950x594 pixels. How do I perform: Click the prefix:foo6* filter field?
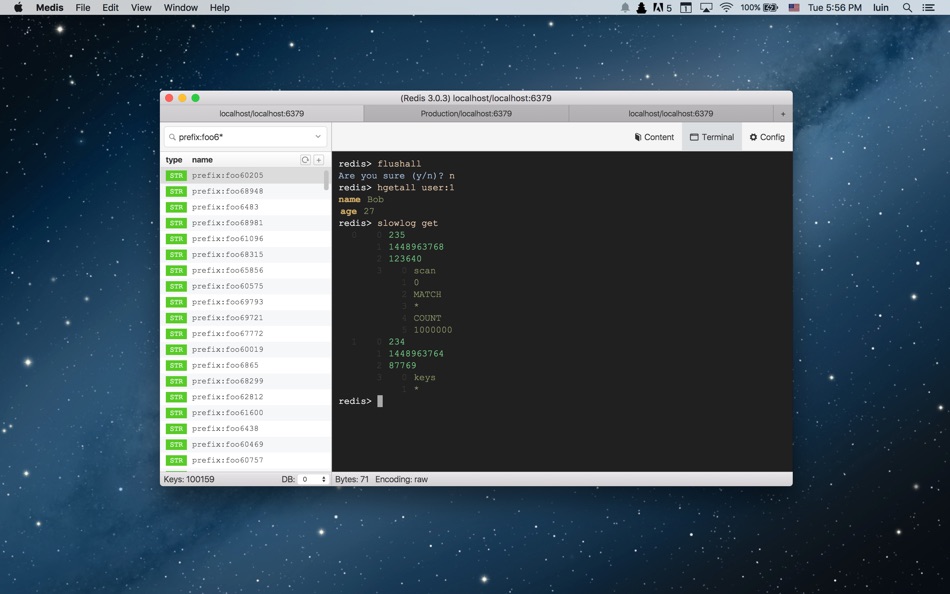tap(245, 137)
